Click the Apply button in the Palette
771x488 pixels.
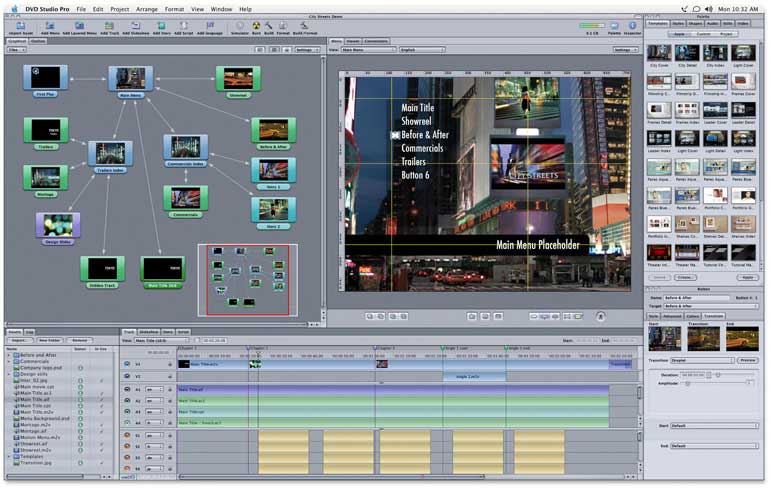click(x=747, y=277)
